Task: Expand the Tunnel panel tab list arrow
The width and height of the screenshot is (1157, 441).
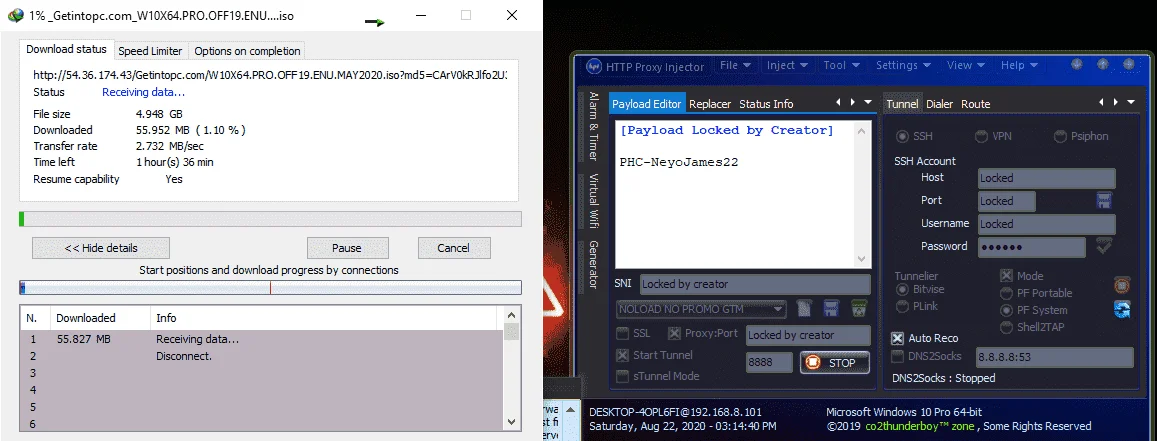Action: point(1131,103)
